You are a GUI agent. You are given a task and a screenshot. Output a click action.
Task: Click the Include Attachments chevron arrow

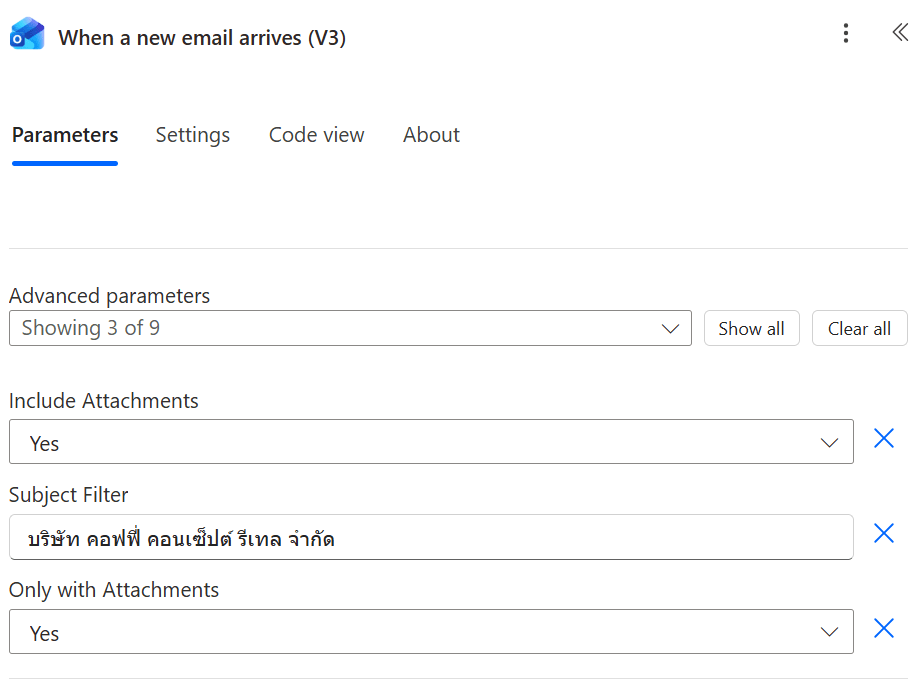pyautogui.click(x=829, y=443)
